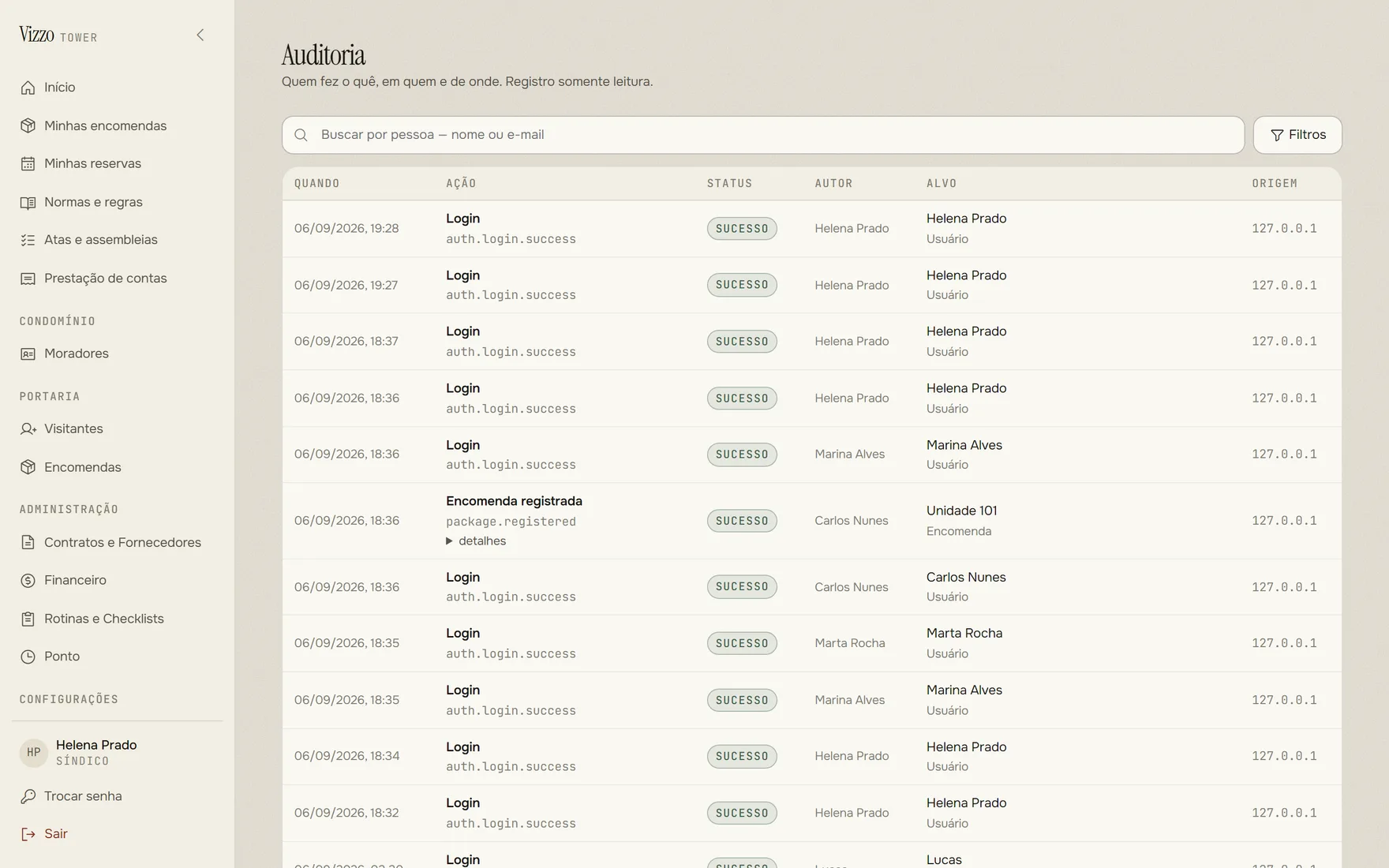Click the ORIGEM column header
The width and height of the screenshot is (1389, 868).
click(x=1275, y=183)
